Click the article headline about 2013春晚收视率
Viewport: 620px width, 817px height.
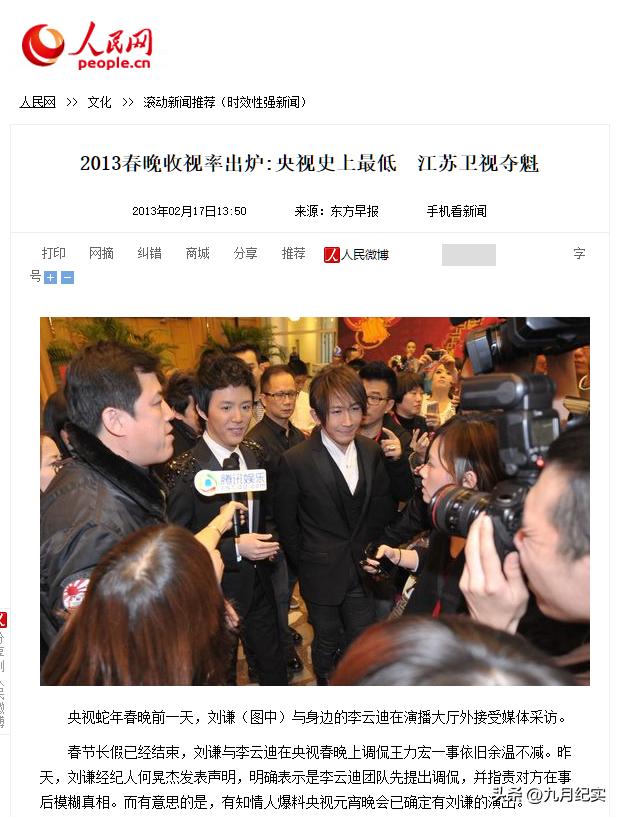click(x=309, y=163)
